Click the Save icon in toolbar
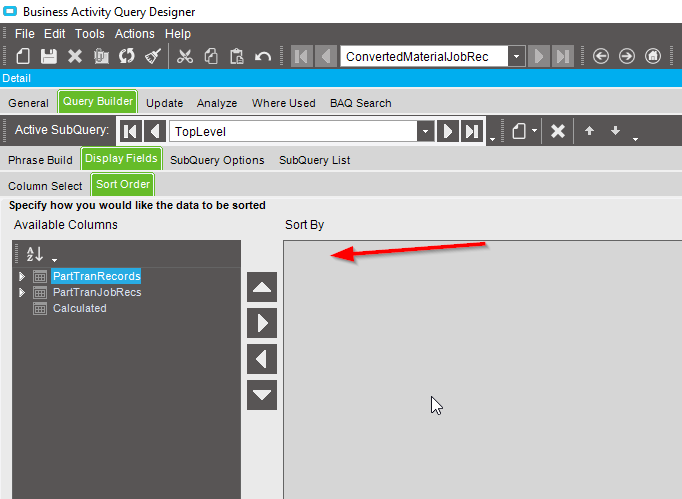 point(49,56)
